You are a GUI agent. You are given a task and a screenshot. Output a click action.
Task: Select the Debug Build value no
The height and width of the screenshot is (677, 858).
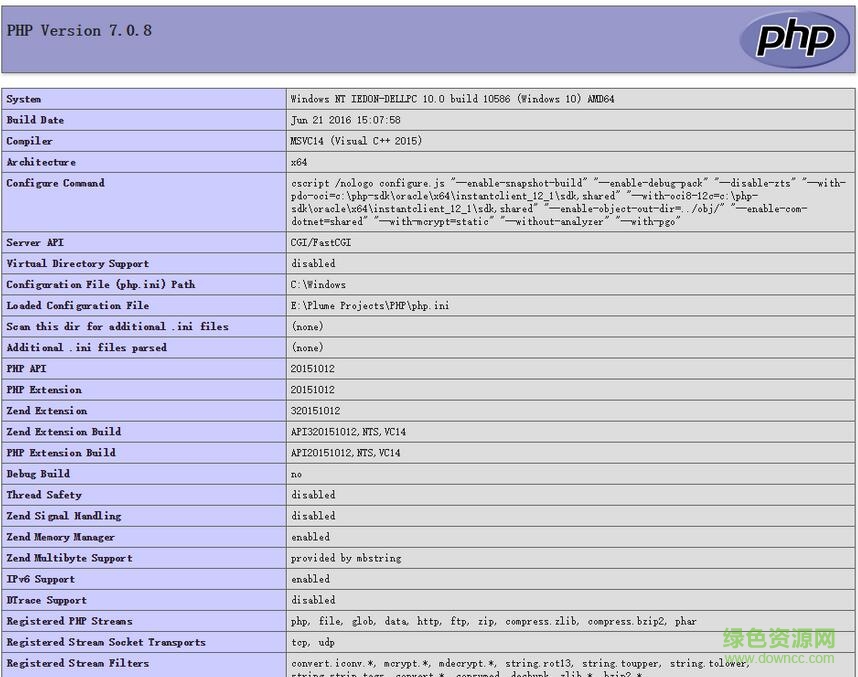(296, 474)
